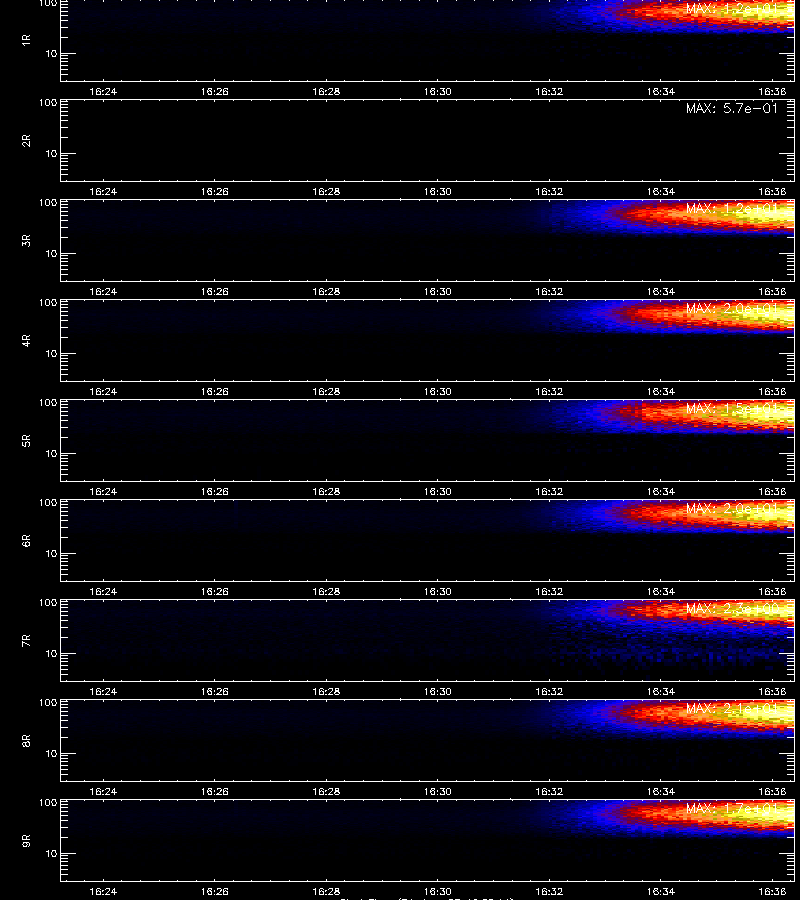The image size is (800, 900).
Task: Click the MAX: 1.7e+01 annotation in 9R panel
Action: (x=732, y=808)
